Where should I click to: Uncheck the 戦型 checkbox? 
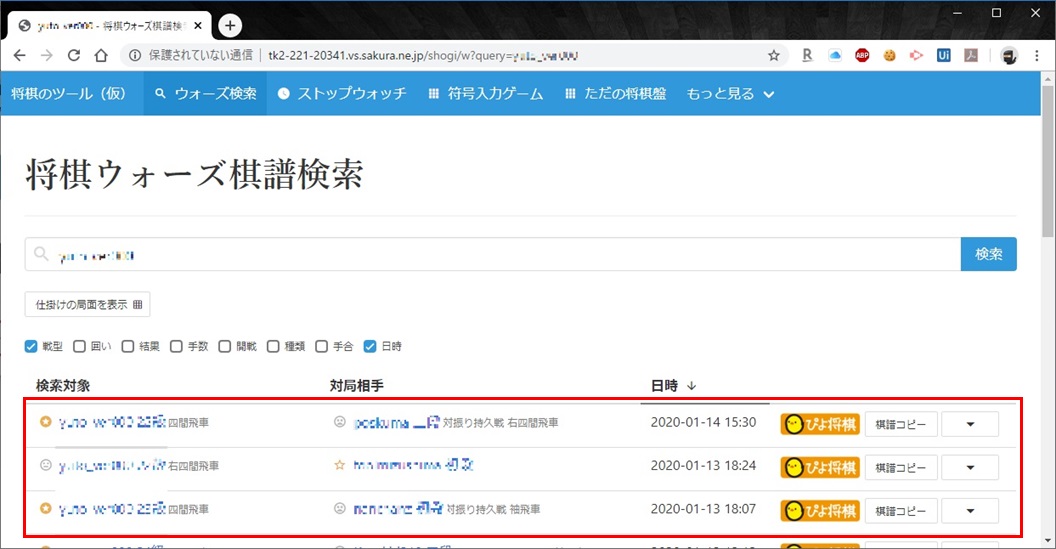(x=31, y=346)
